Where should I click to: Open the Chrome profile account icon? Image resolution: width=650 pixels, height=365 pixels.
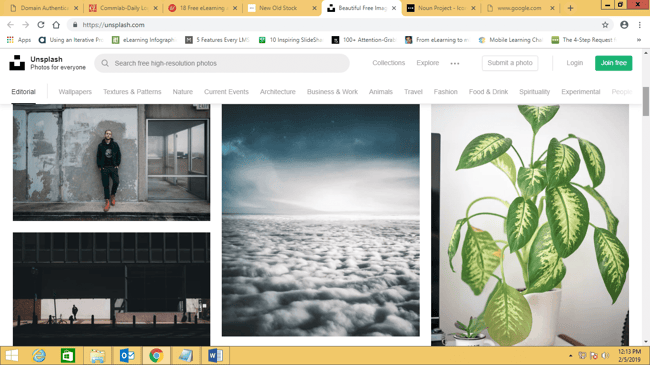click(624, 25)
